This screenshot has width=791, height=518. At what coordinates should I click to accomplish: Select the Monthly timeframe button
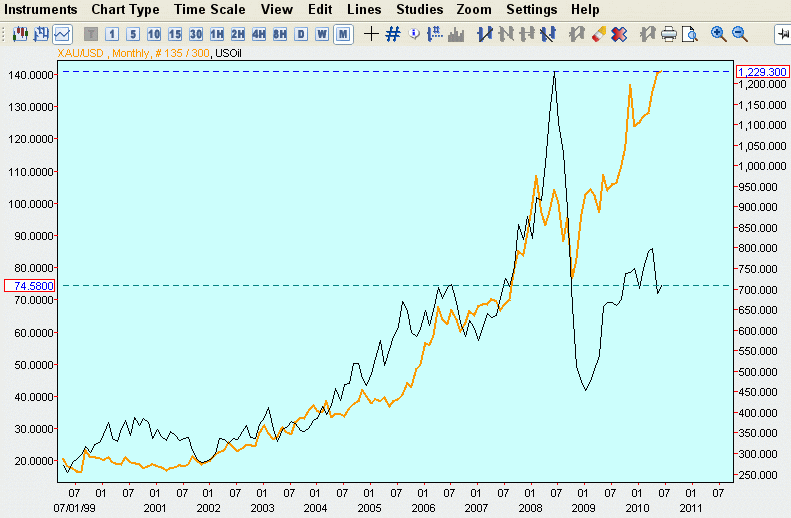pyautogui.click(x=343, y=34)
